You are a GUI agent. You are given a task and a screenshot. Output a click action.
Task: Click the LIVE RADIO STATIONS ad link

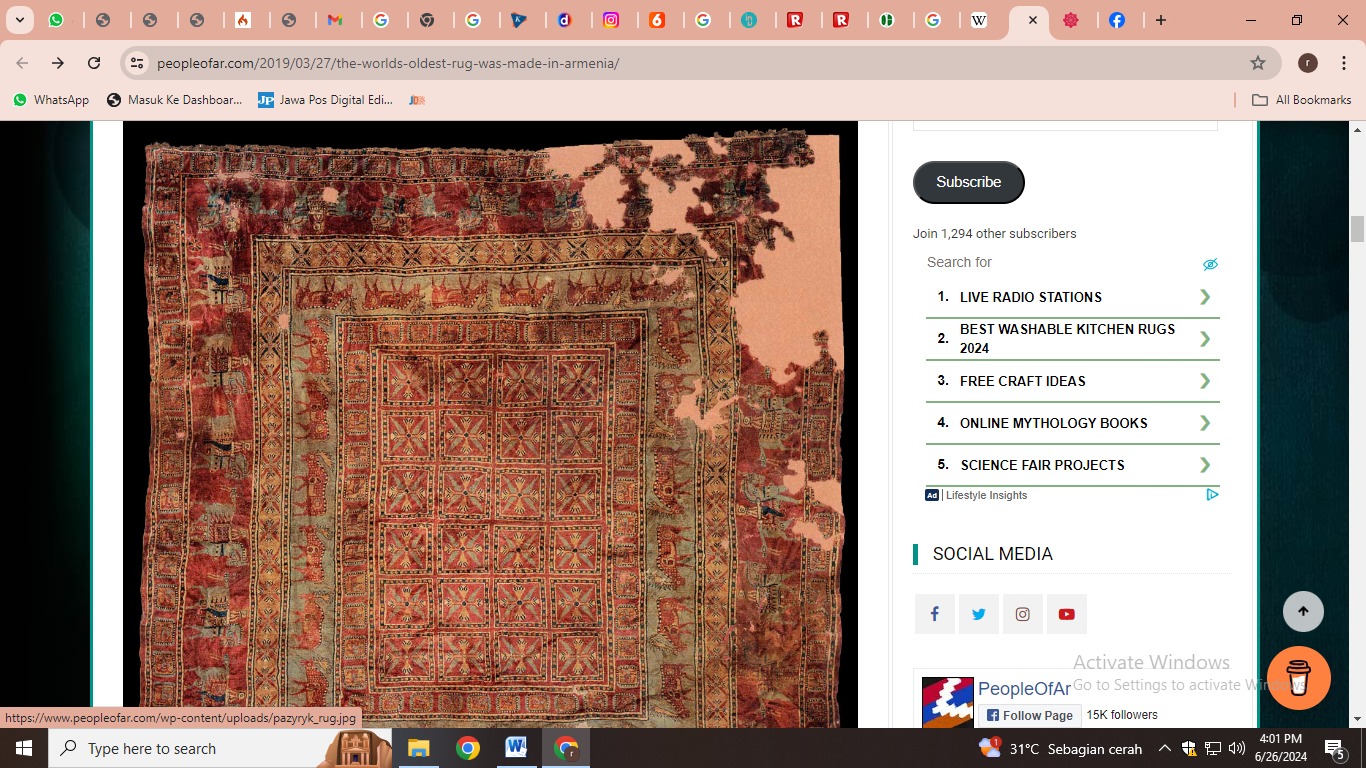click(1031, 297)
